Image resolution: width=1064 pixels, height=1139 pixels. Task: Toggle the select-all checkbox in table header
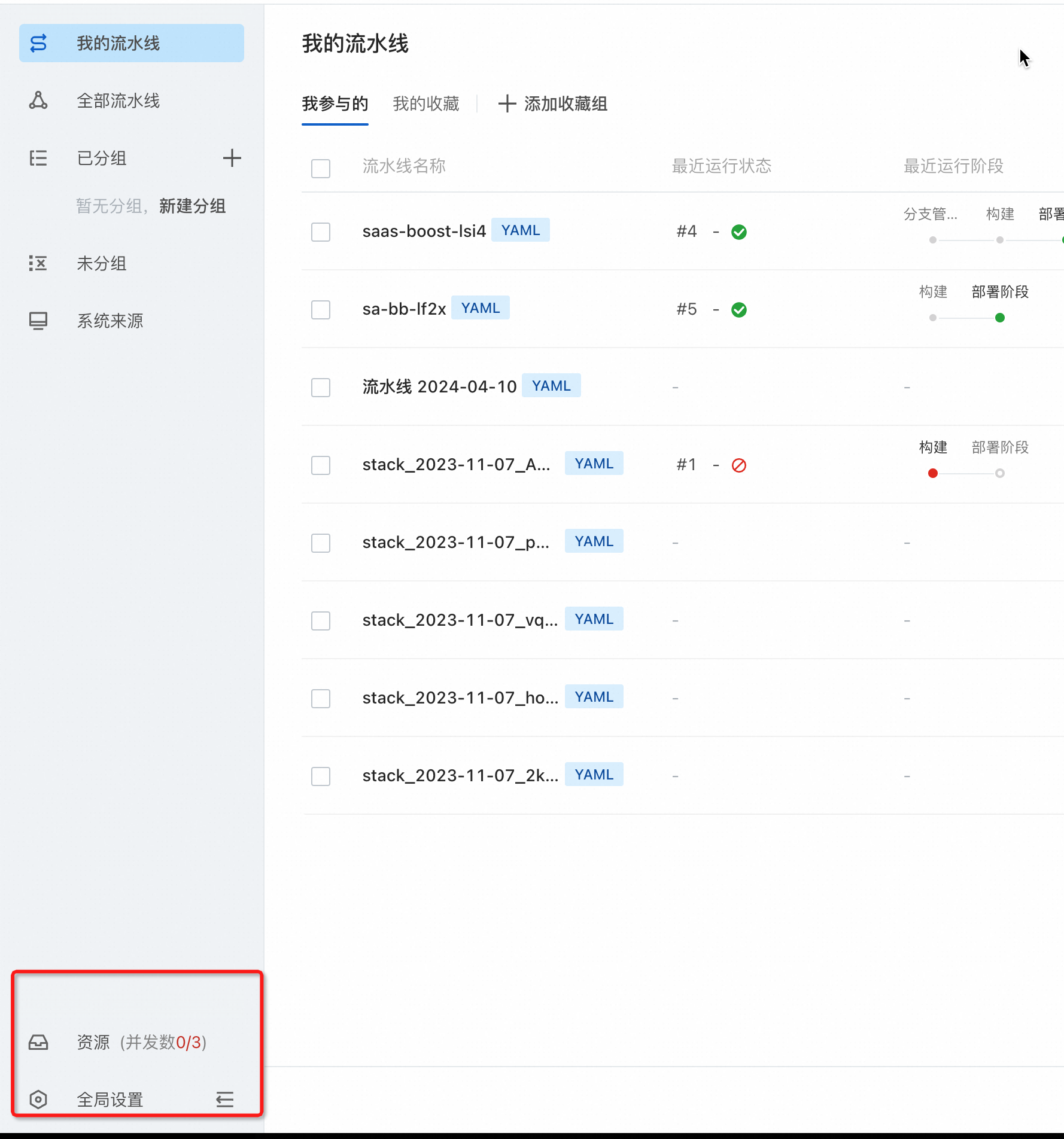(321, 169)
